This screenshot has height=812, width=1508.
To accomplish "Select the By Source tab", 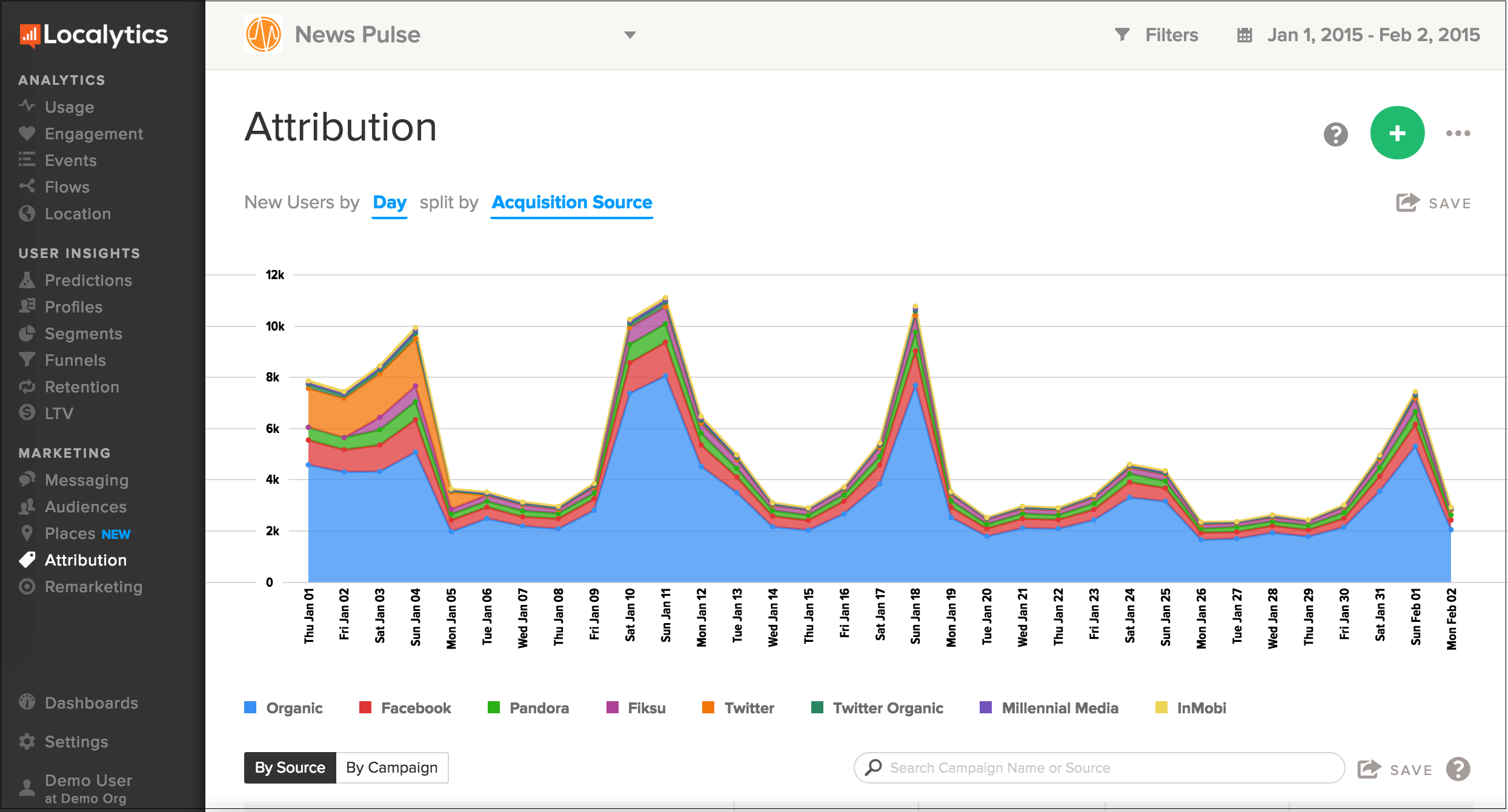I will (290, 767).
